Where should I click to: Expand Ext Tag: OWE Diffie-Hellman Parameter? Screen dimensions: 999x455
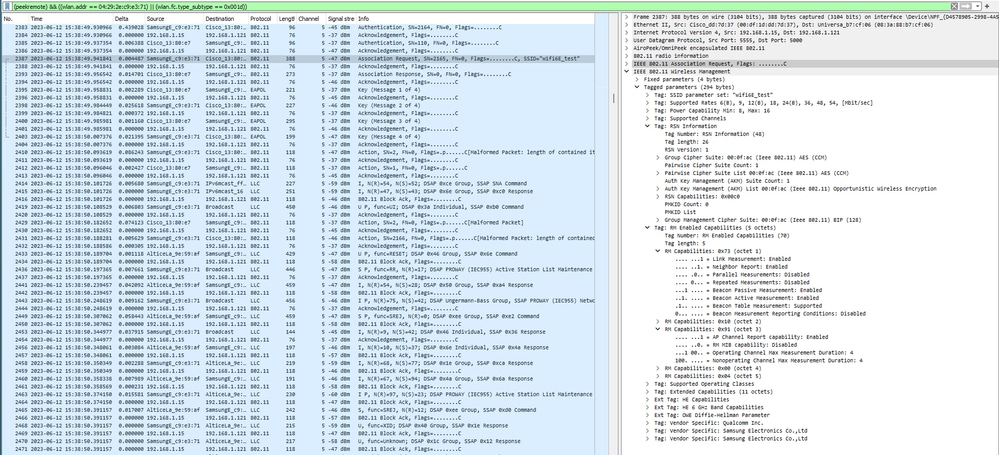tap(648, 415)
